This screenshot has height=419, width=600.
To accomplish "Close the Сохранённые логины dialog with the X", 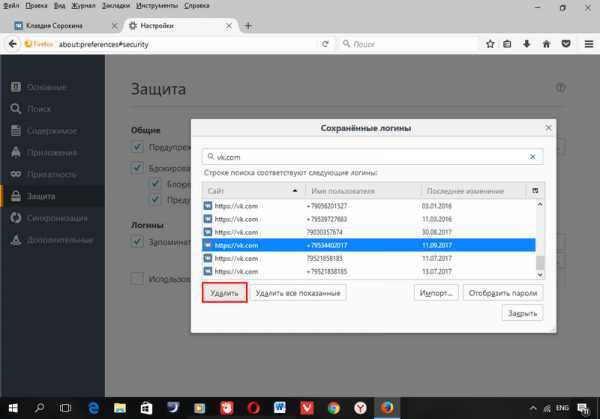I will pos(548,128).
